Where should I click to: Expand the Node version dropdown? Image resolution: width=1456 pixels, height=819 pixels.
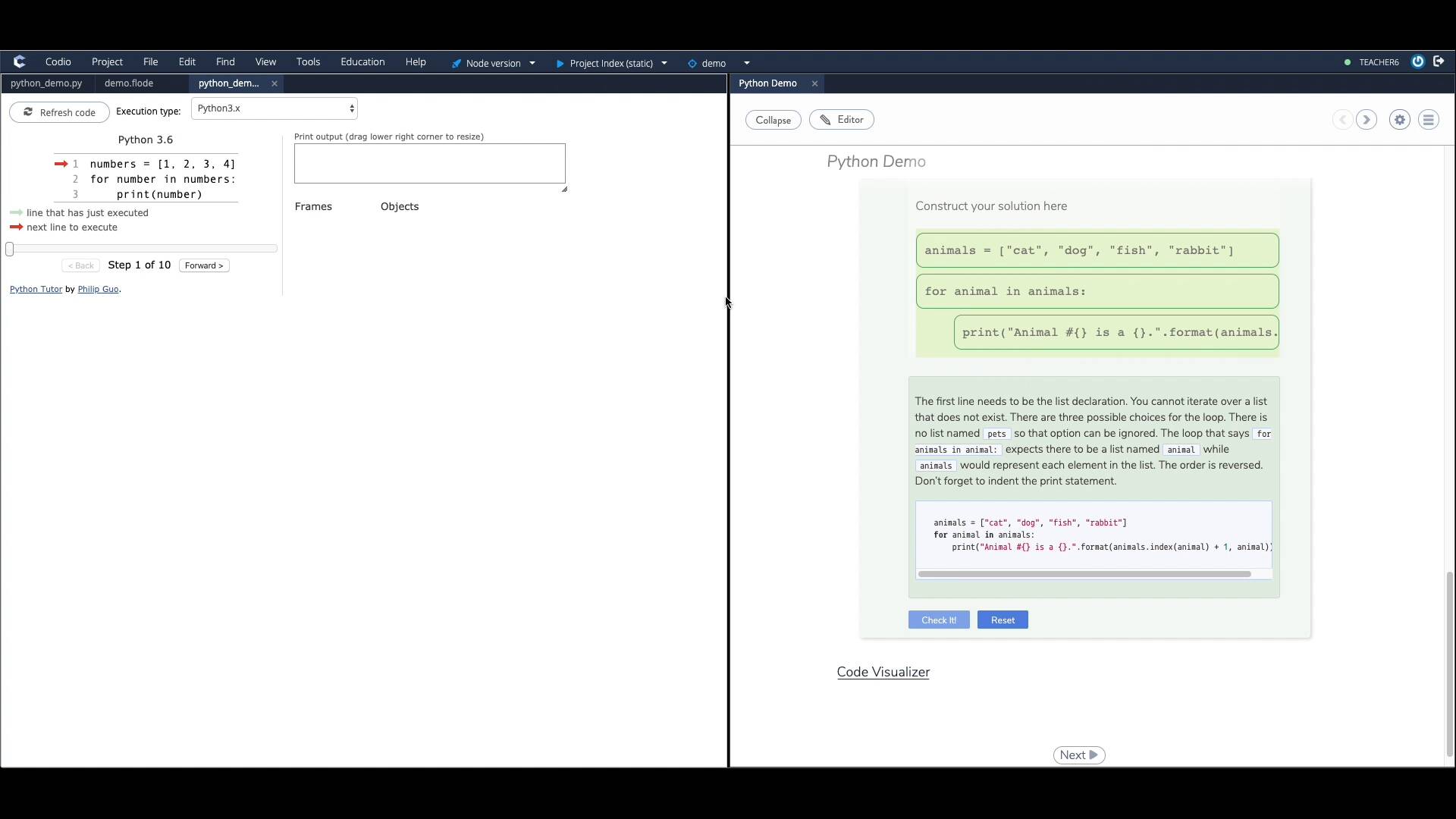tap(532, 63)
